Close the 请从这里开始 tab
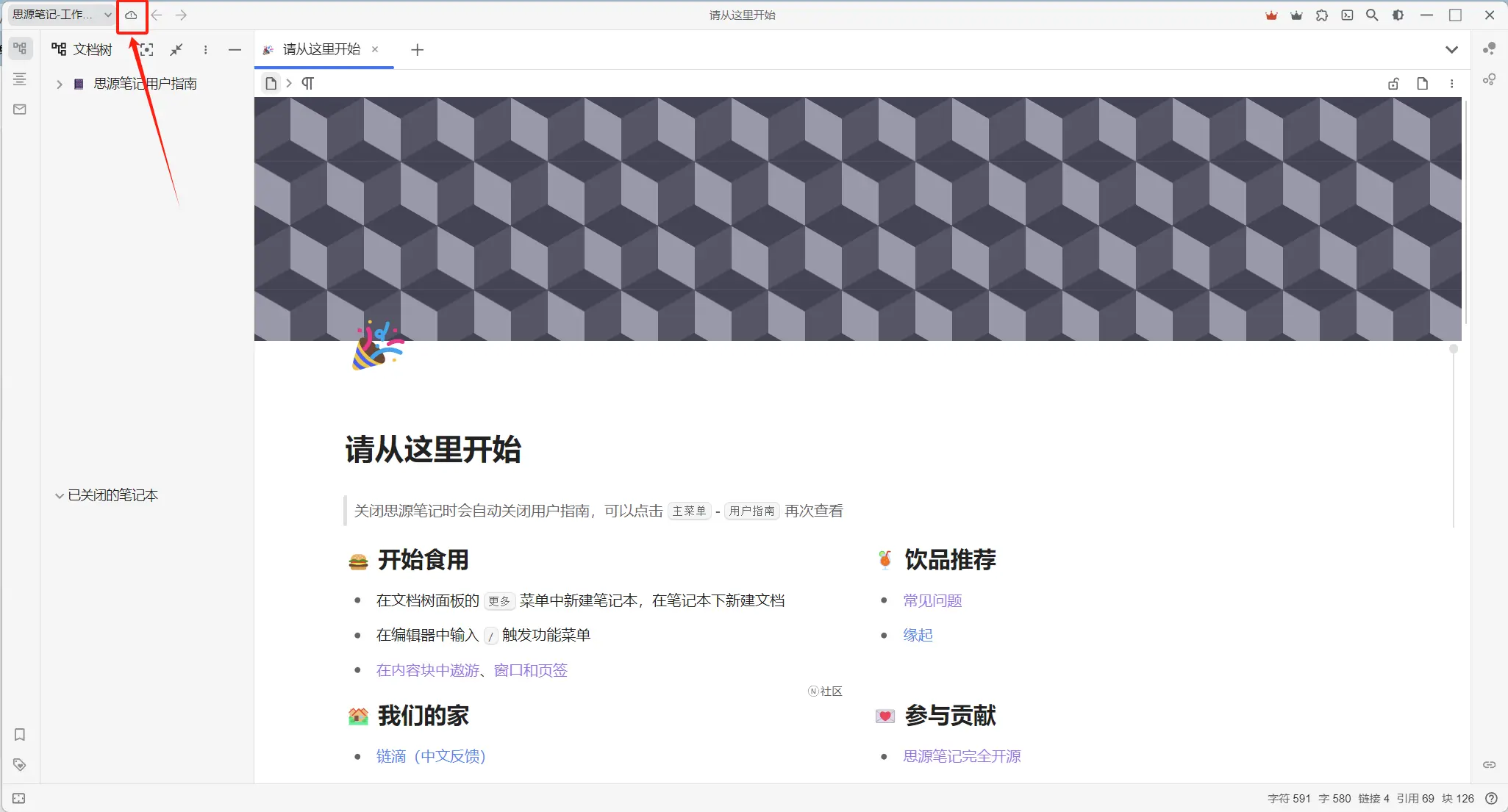This screenshot has width=1508, height=812. (375, 49)
